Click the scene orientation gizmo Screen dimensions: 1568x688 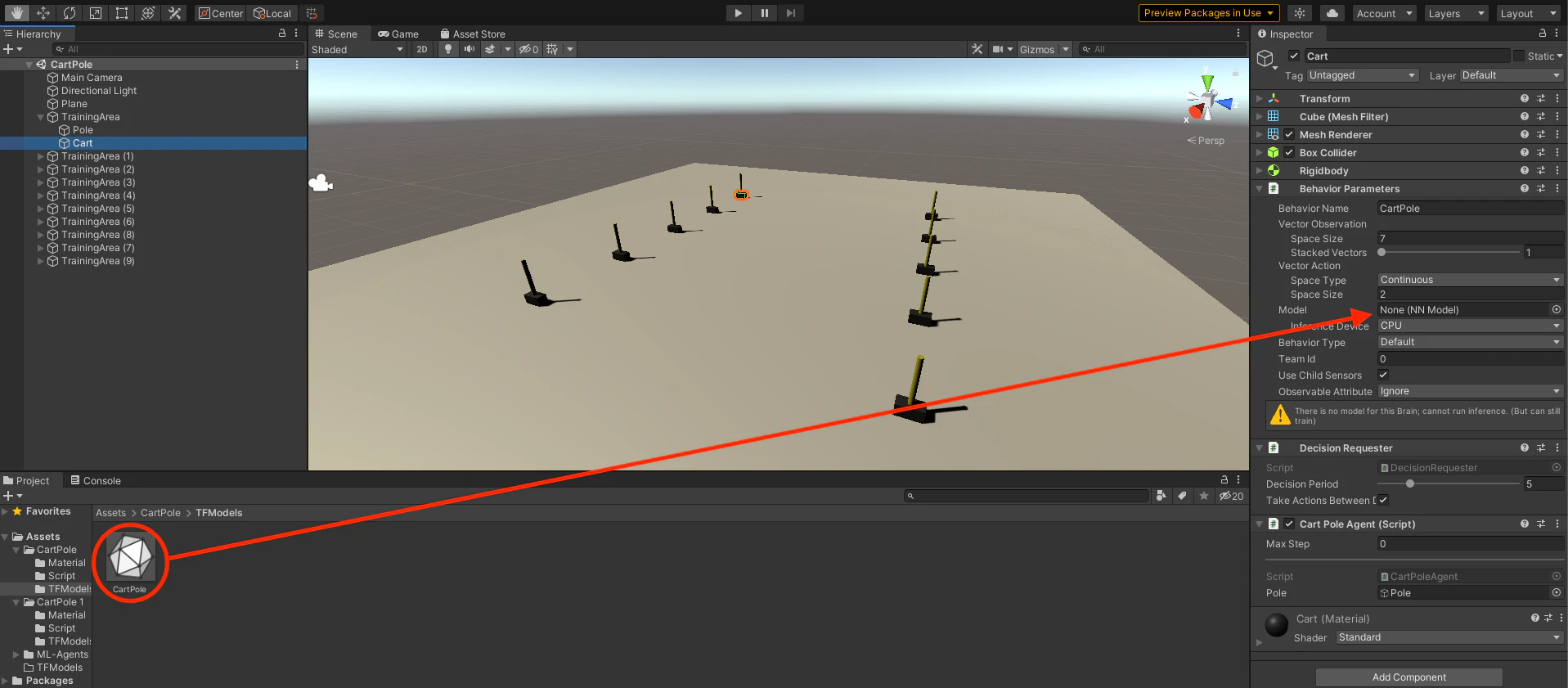coord(1208,101)
